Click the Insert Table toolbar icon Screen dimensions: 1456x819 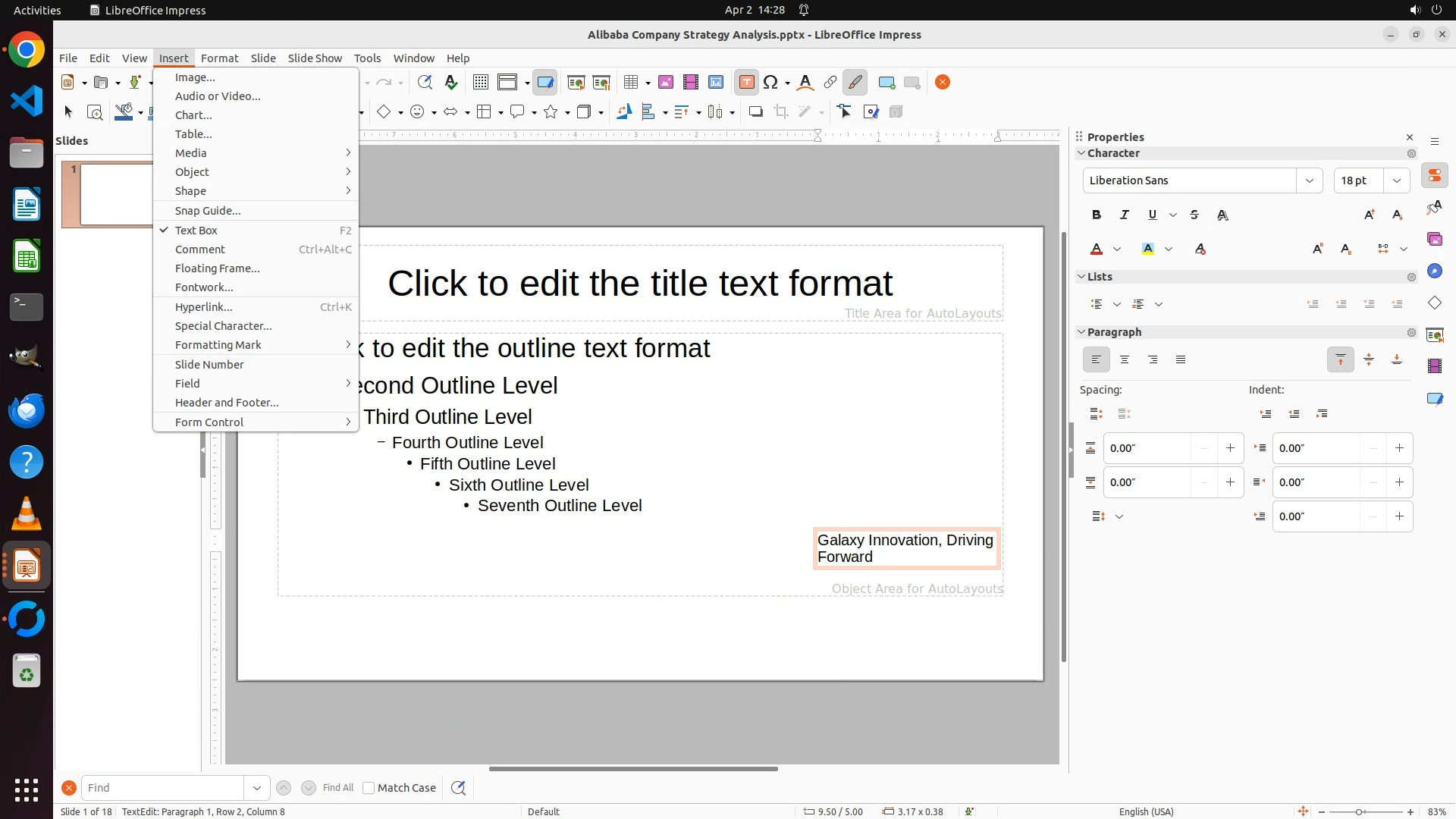coord(631,83)
